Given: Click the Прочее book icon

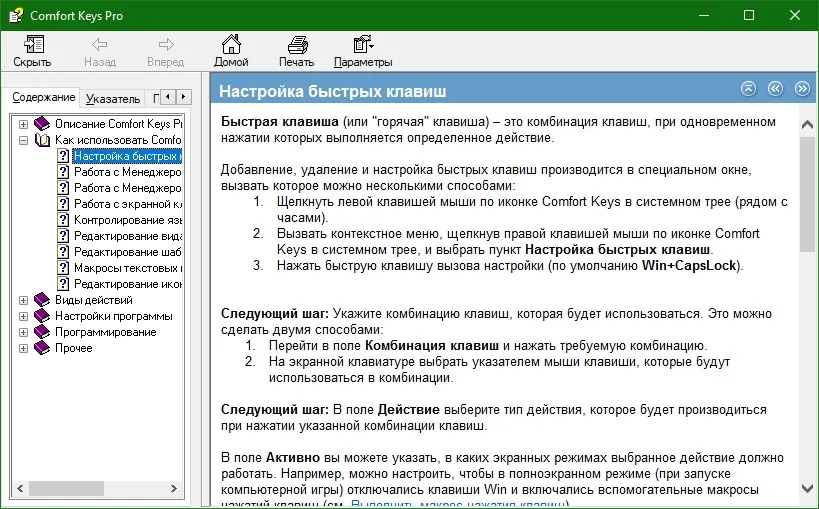Looking at the screenshot, I should (42, 348).
